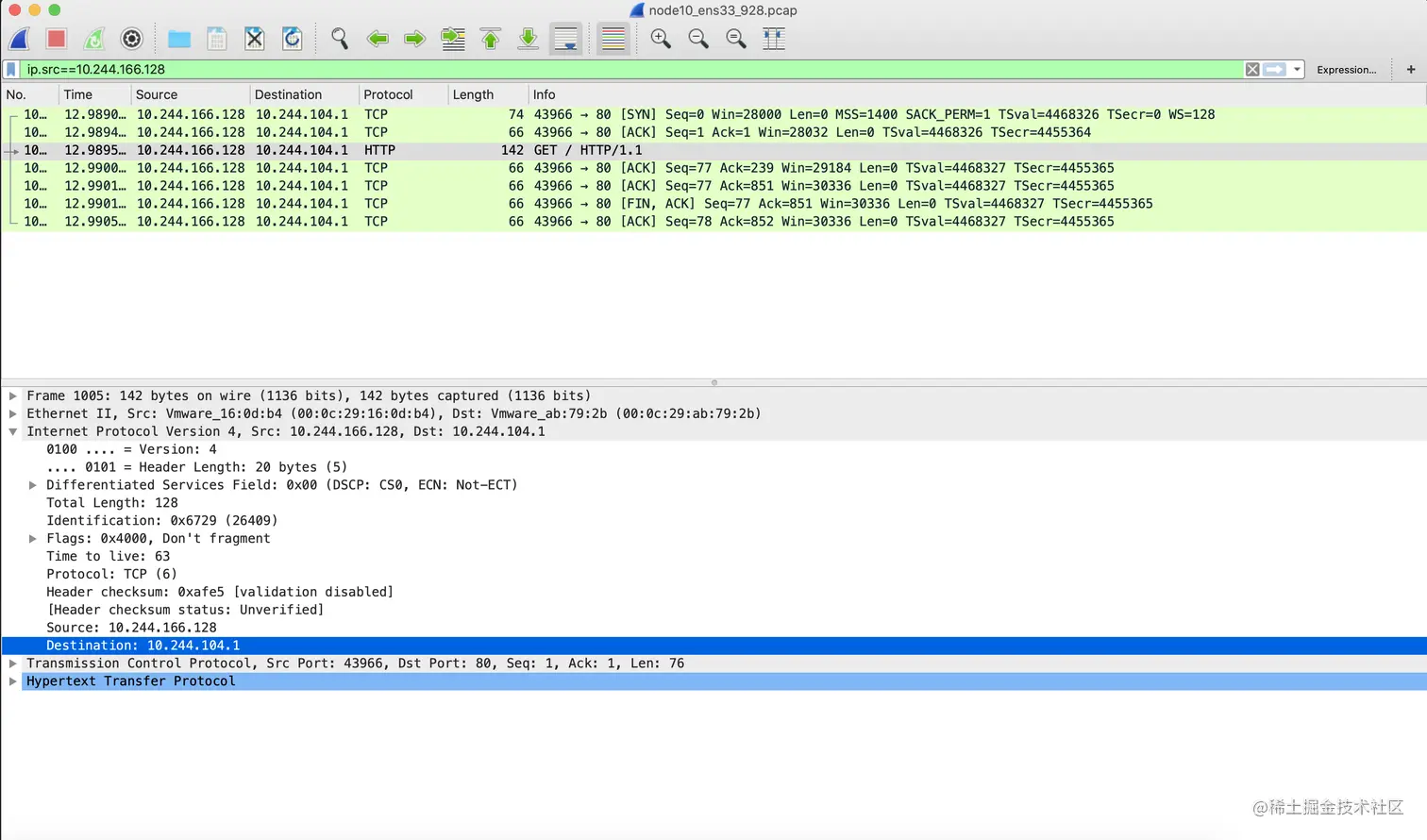1427x840 pixels.
Task: Expand the Ethernet II section
Action: 13,414
